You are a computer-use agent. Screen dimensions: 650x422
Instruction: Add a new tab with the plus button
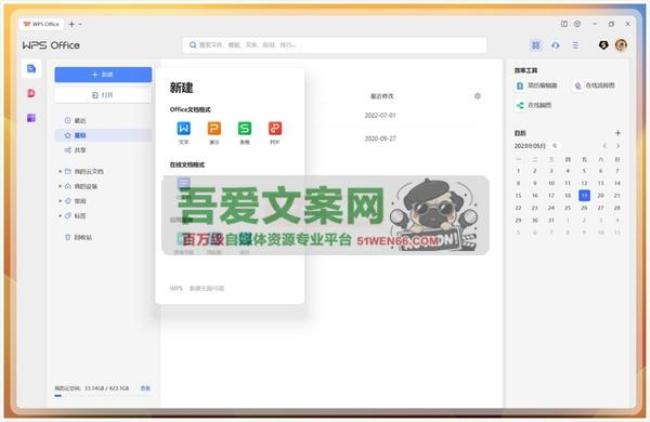coord(72,24)
